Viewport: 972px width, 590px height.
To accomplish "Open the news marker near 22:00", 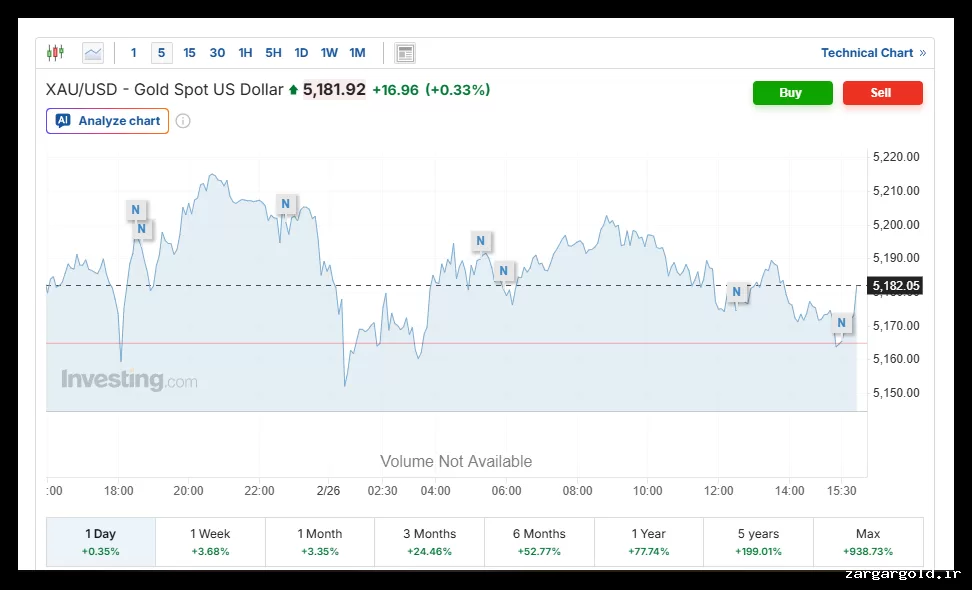I will [x=286, y=205].
